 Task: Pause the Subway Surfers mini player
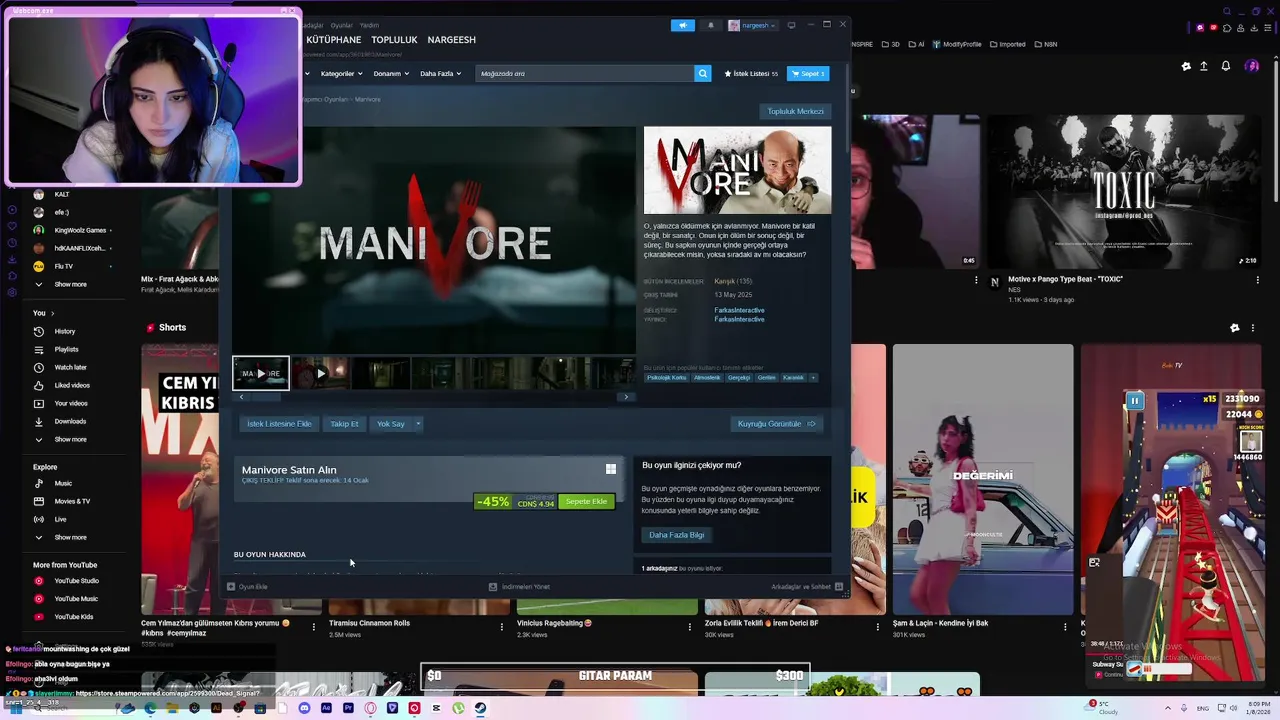[1135, 401]
